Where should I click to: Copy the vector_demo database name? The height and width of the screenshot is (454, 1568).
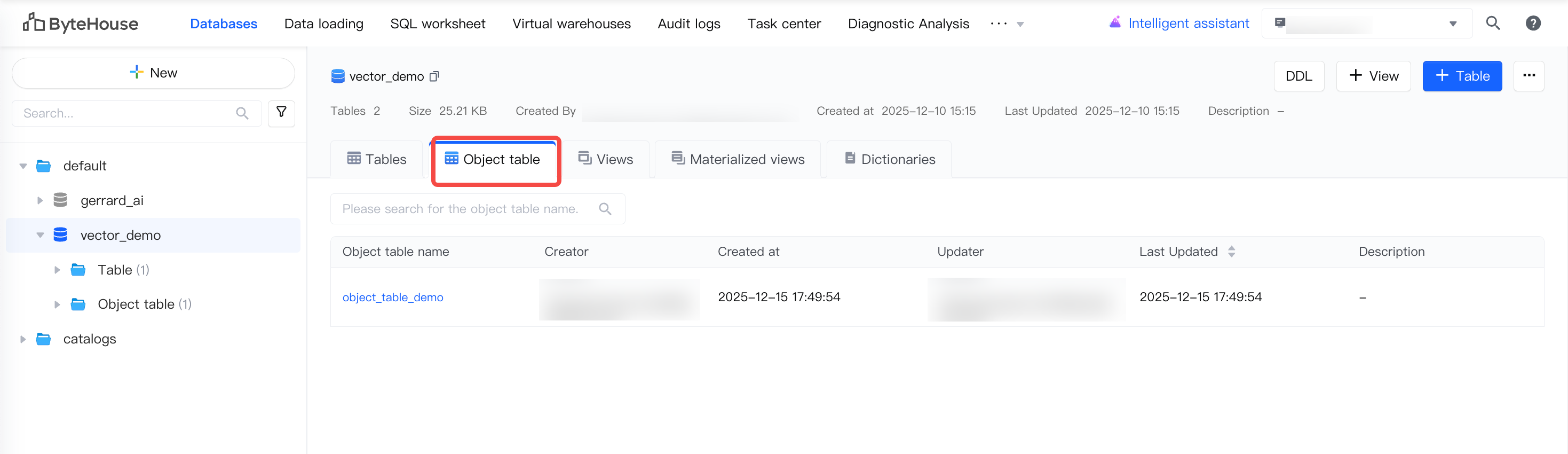click(434, 76)
